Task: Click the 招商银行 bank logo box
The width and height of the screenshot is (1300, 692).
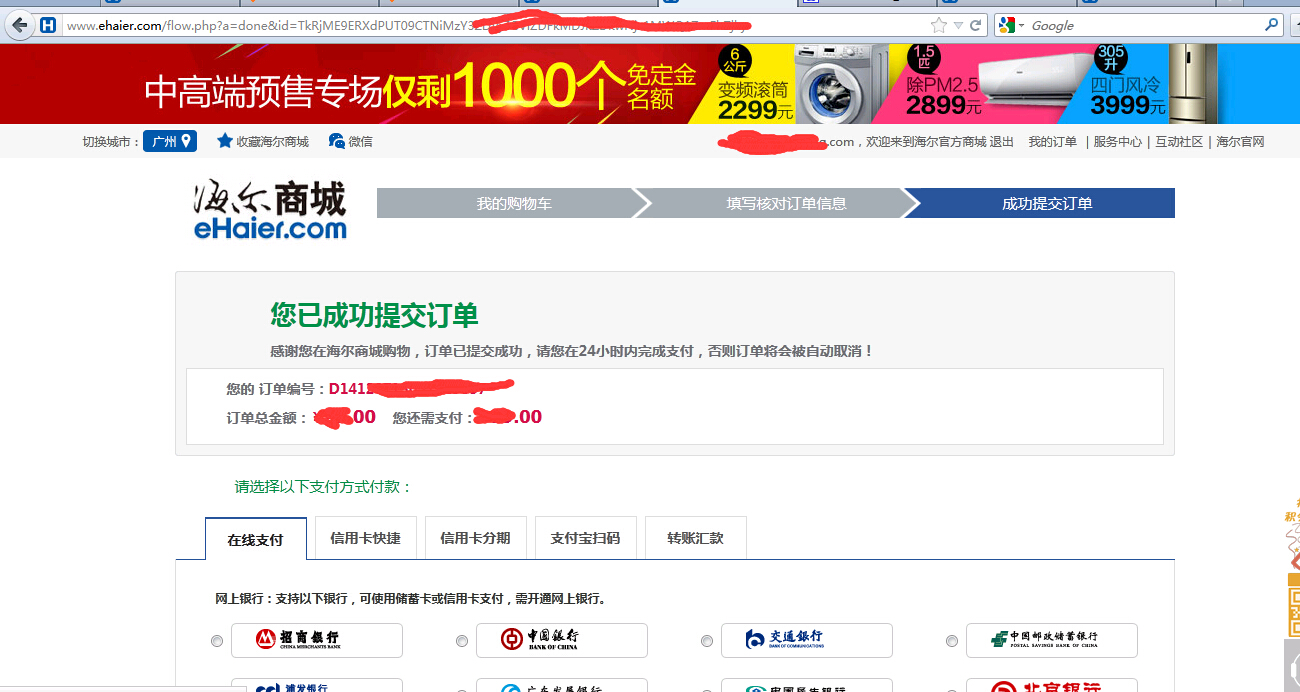Action: (317, 640)
